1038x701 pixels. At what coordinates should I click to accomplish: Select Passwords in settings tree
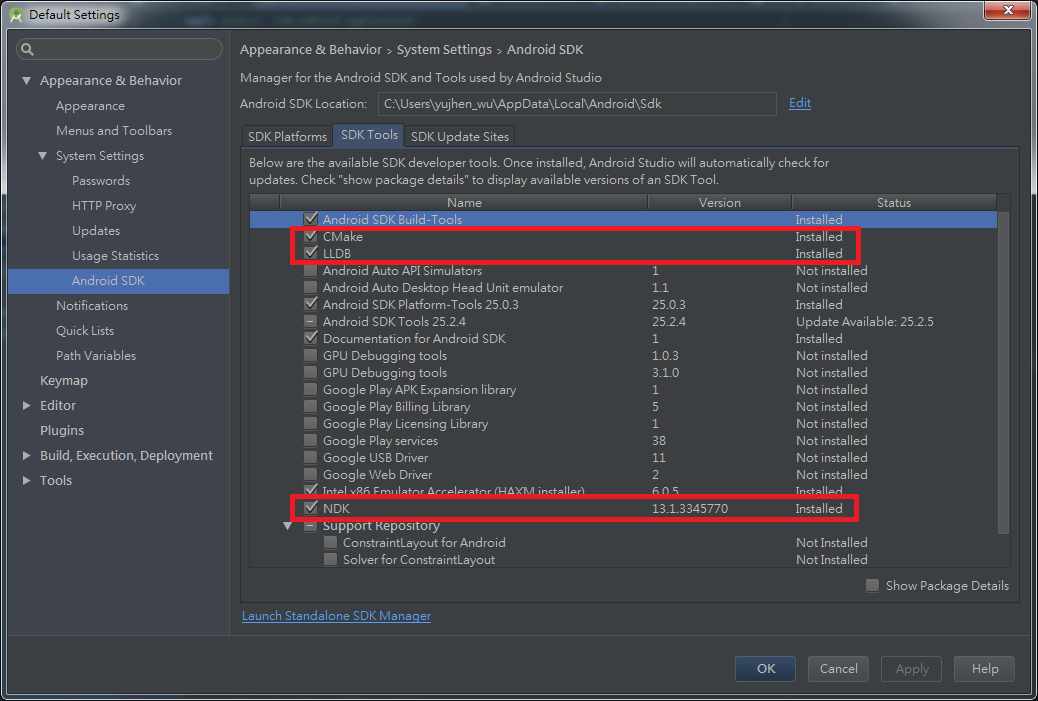[101, 181]
